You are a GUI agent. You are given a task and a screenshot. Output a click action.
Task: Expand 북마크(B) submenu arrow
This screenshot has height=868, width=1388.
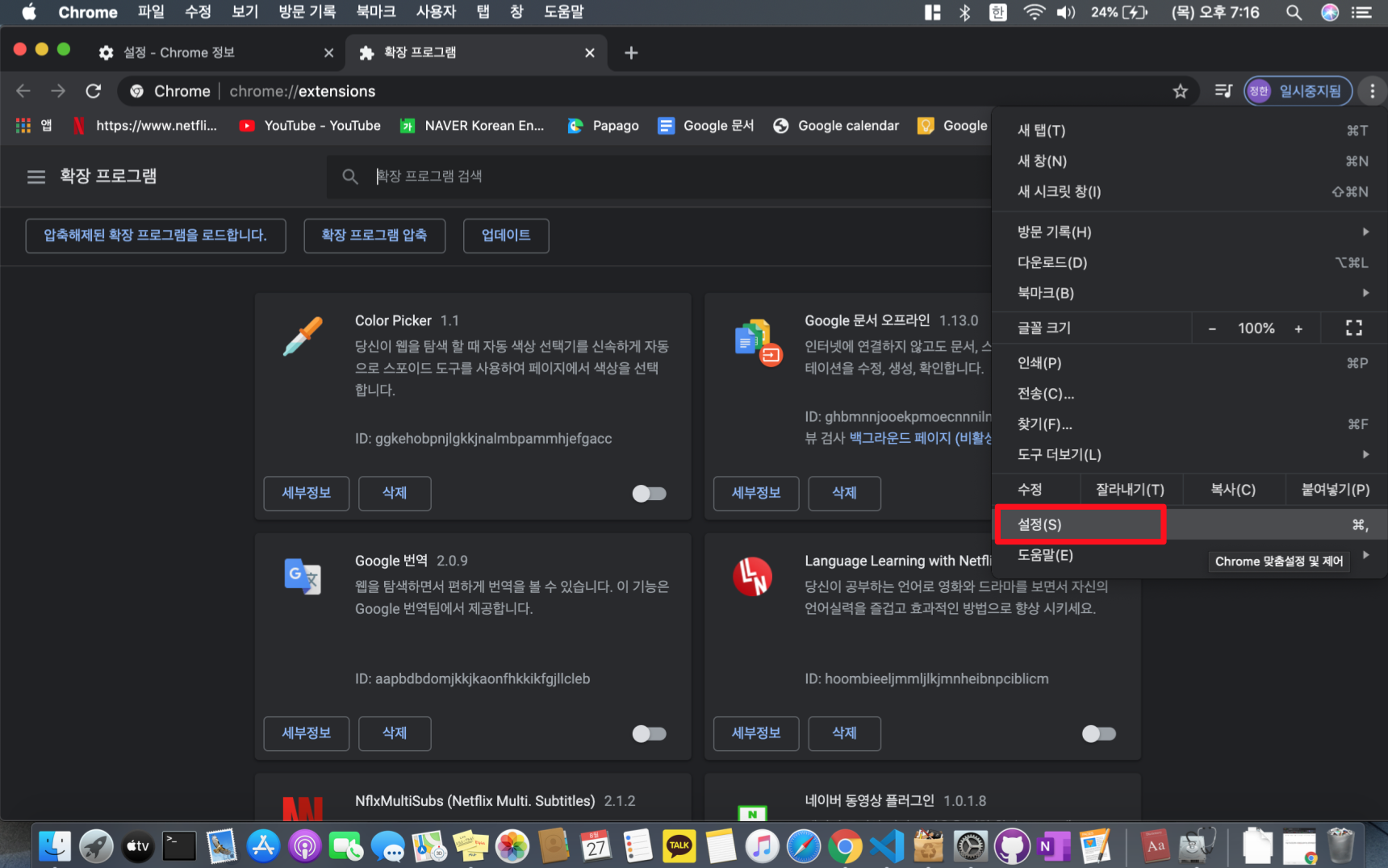[1365, 293]
